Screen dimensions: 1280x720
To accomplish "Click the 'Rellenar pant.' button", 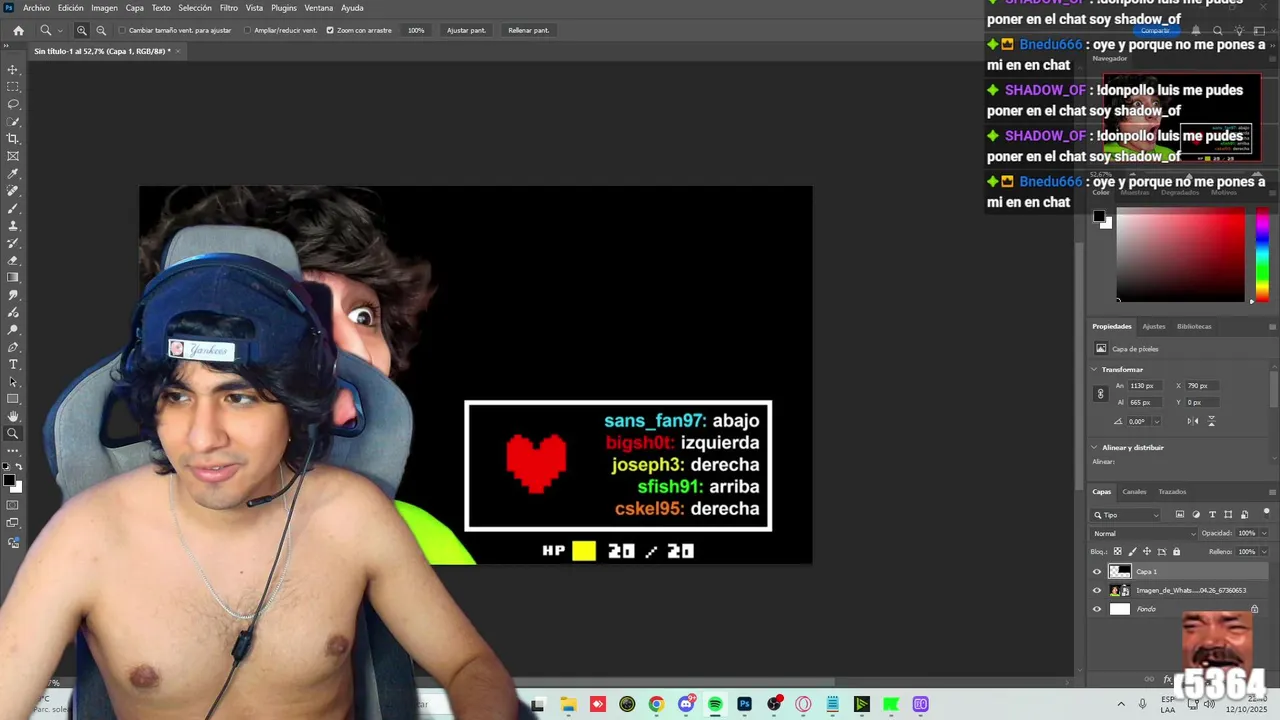I will (x=528, y=31).
